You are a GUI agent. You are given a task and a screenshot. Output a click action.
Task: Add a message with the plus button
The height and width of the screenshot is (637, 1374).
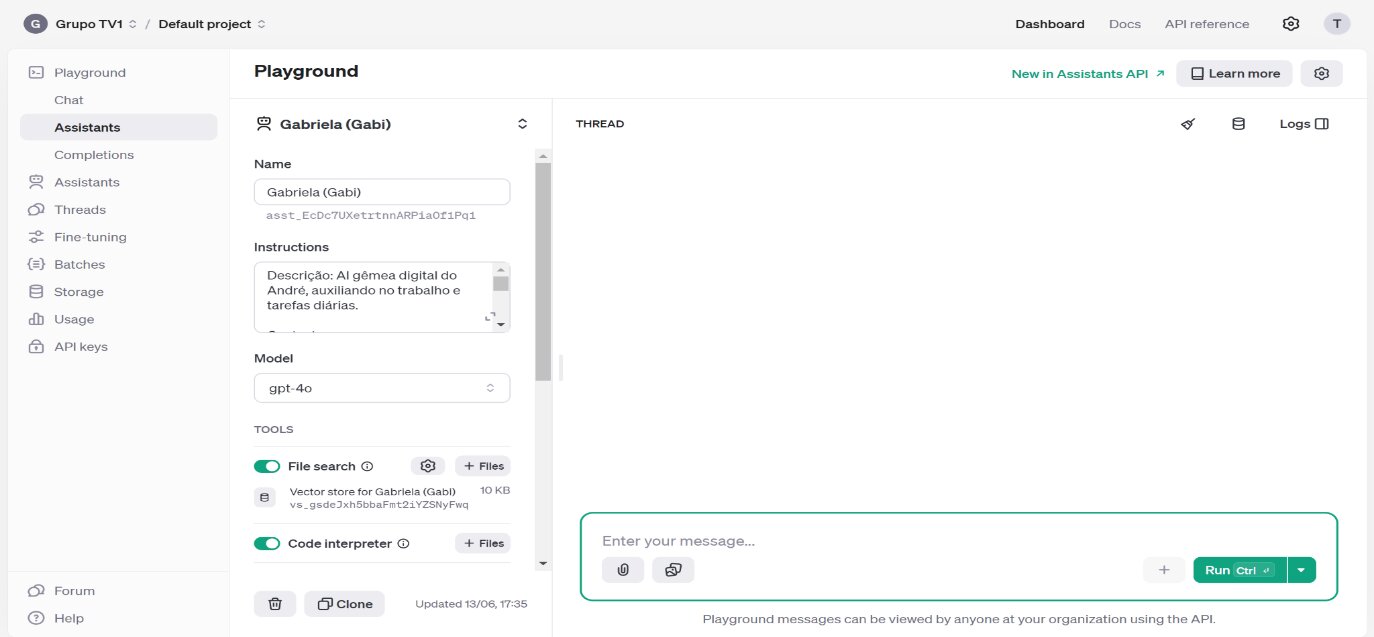tap(1164, 570)
